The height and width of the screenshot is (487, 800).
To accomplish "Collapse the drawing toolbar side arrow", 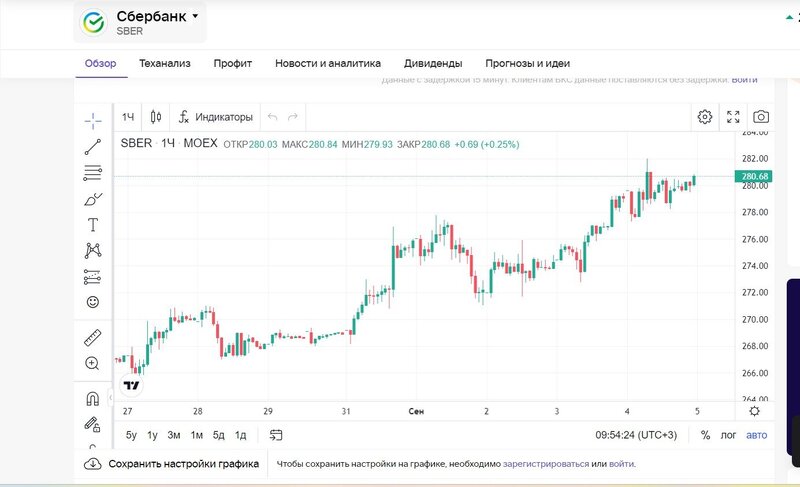I will click(x=110, y=398).
